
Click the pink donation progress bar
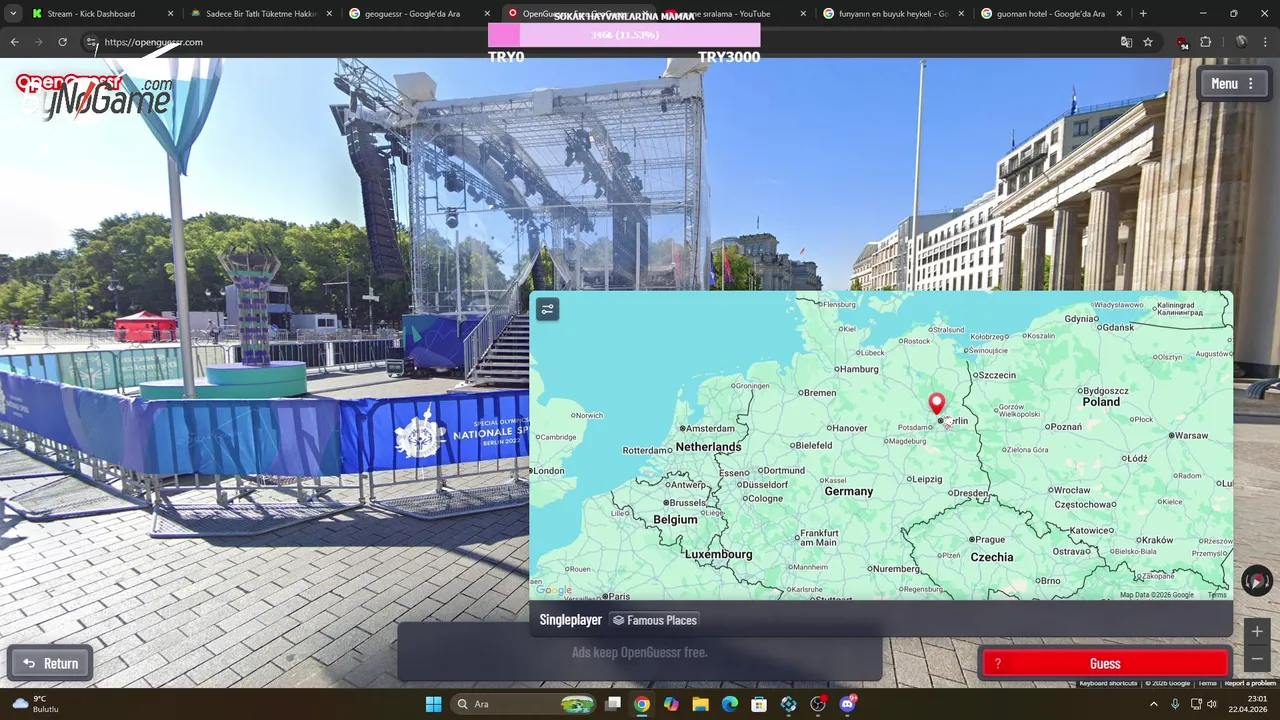(x=624, y=35)
